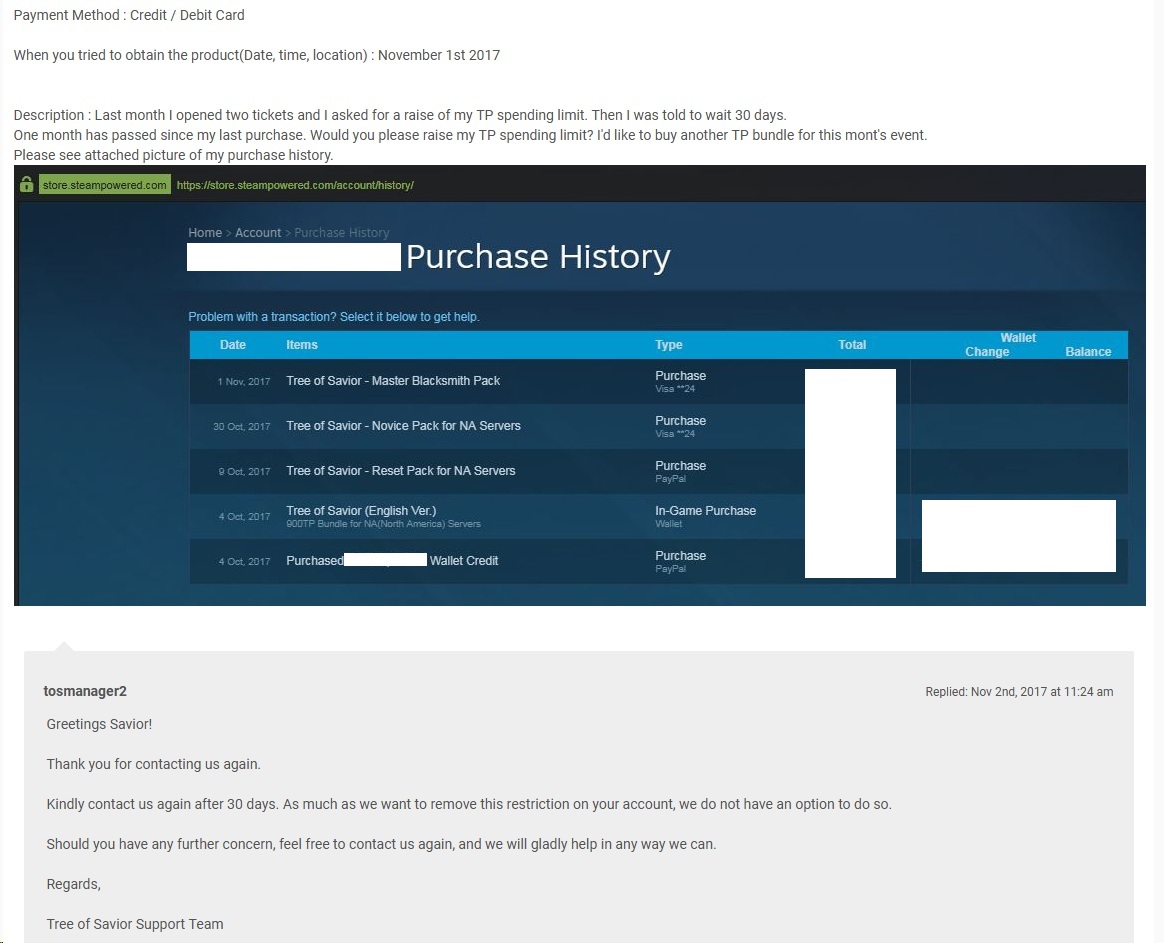Open the Novice Pack for NA Servers purchase

click(403, 426)
